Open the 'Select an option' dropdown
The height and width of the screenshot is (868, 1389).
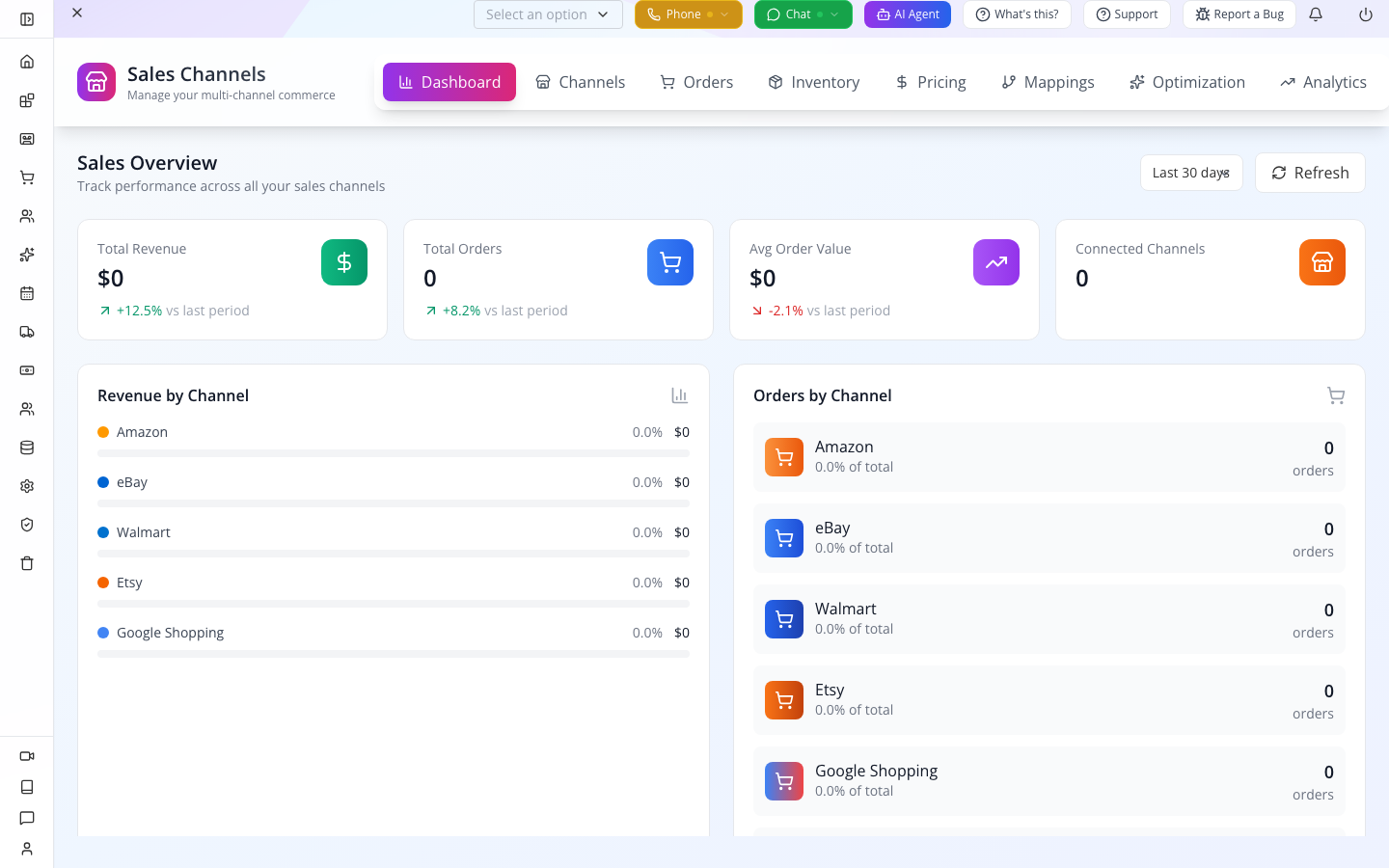click(548, 14)
